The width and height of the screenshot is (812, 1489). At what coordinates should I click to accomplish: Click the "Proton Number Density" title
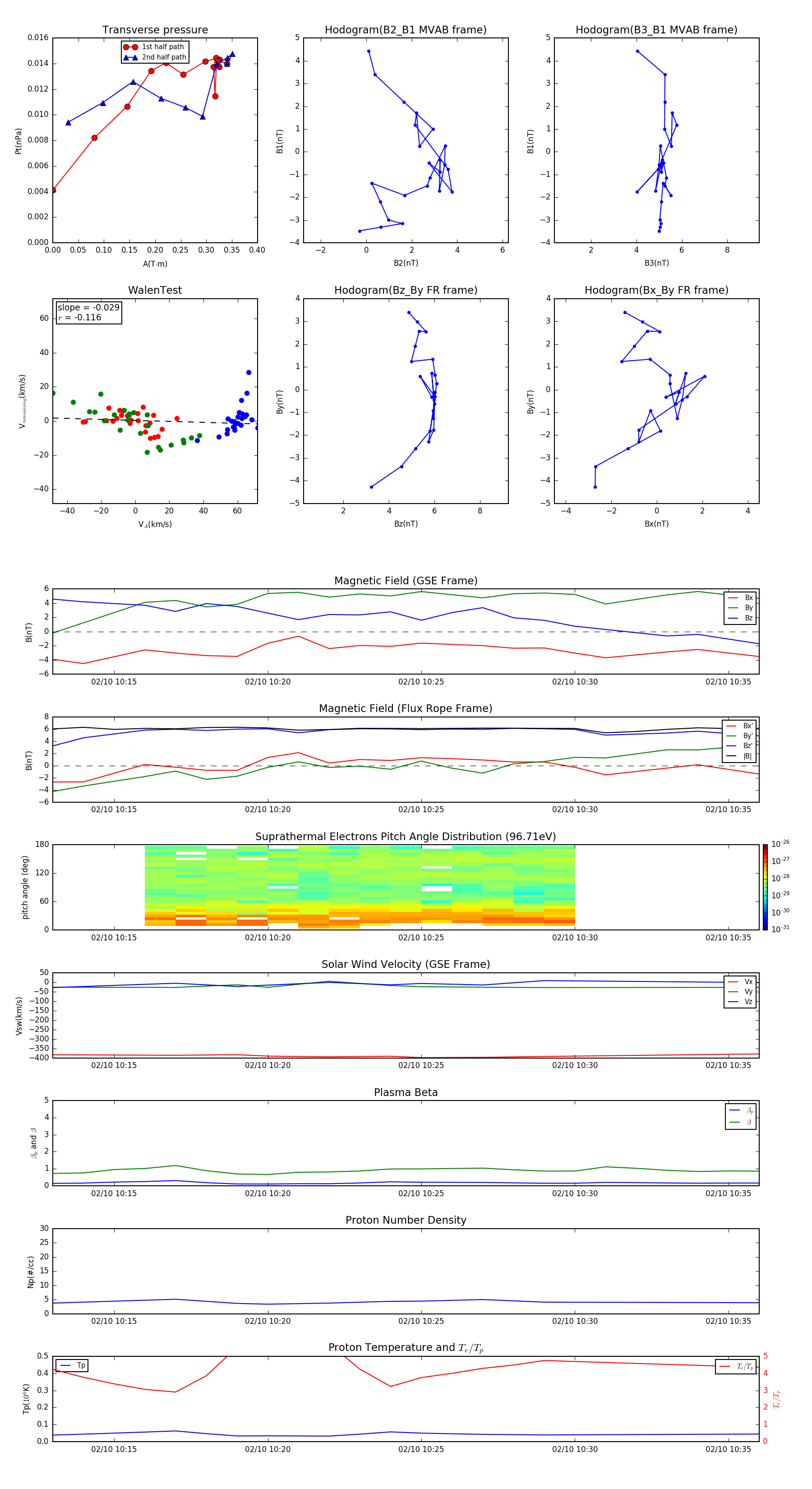406,1220
